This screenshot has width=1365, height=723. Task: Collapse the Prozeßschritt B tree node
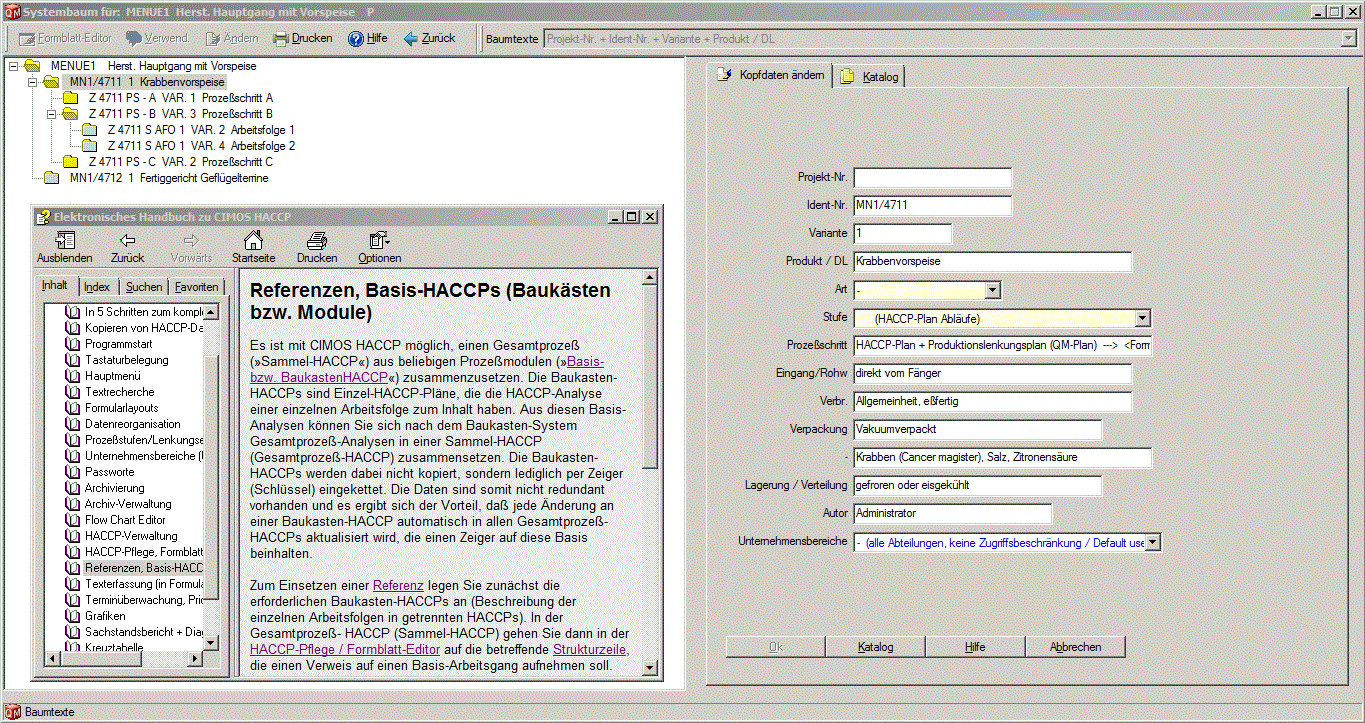click(x=50, y=114)
